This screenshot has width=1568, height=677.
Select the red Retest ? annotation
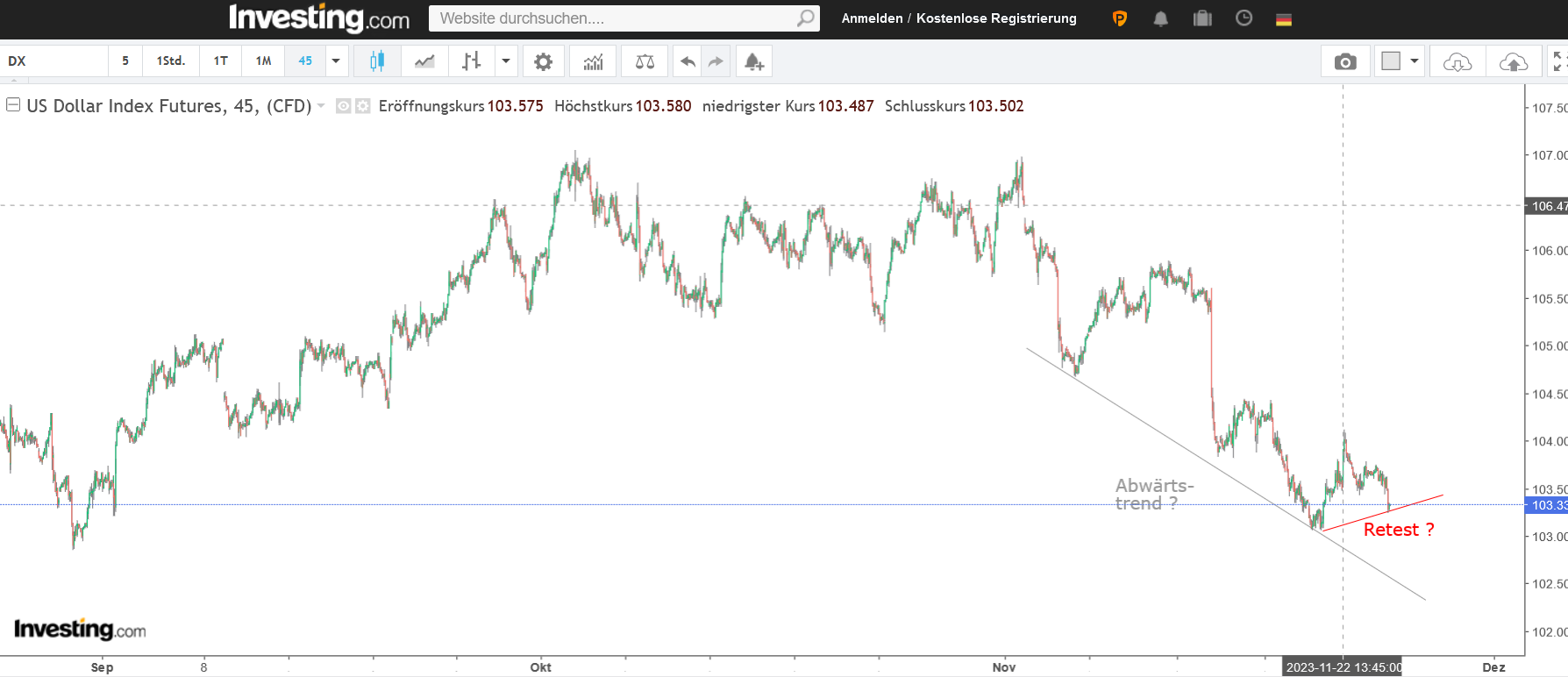click(1399, 530)
